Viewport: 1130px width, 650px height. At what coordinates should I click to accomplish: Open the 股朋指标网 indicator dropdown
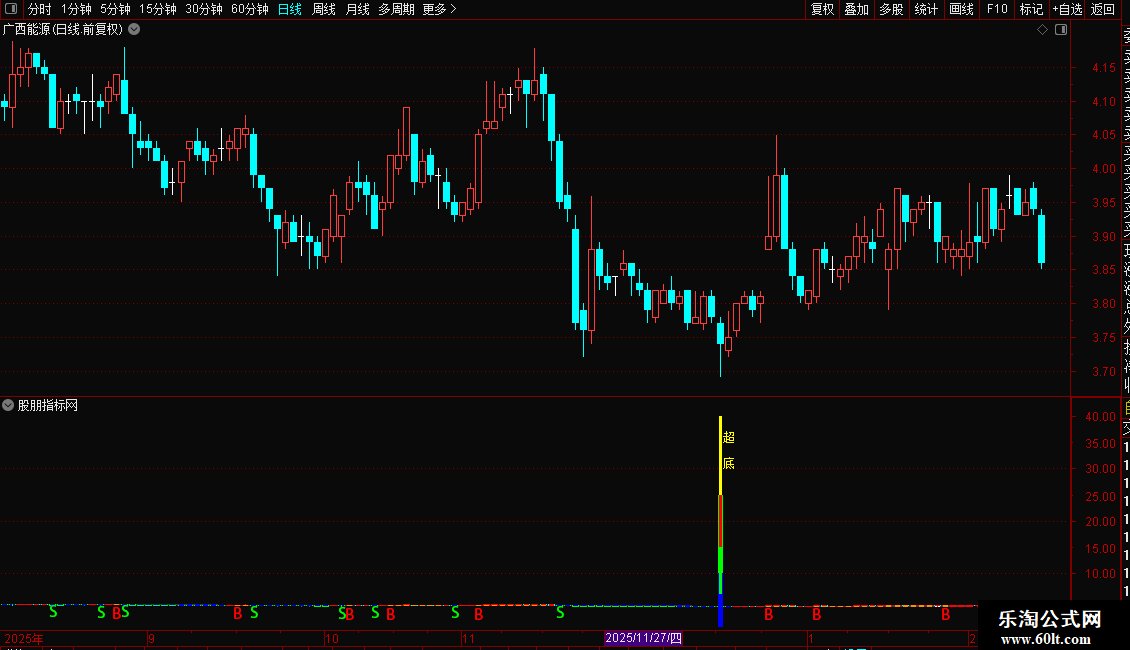point(8,405)
